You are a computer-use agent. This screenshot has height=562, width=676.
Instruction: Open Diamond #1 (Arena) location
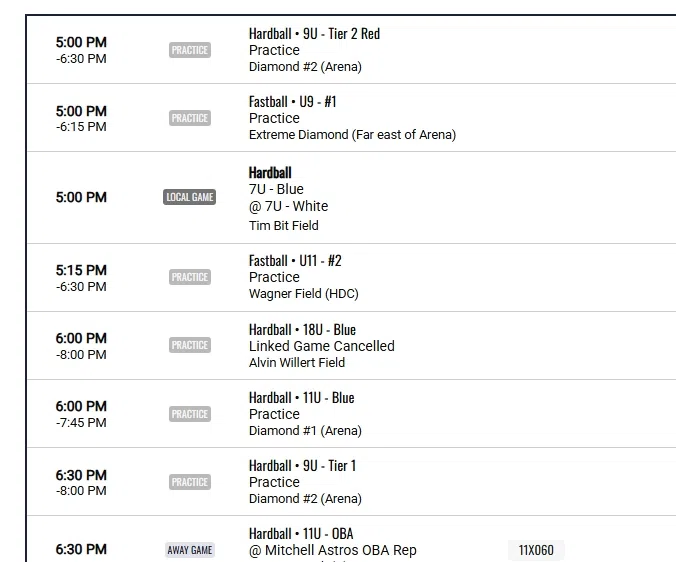pyautogui.click(x=305, y=431)
